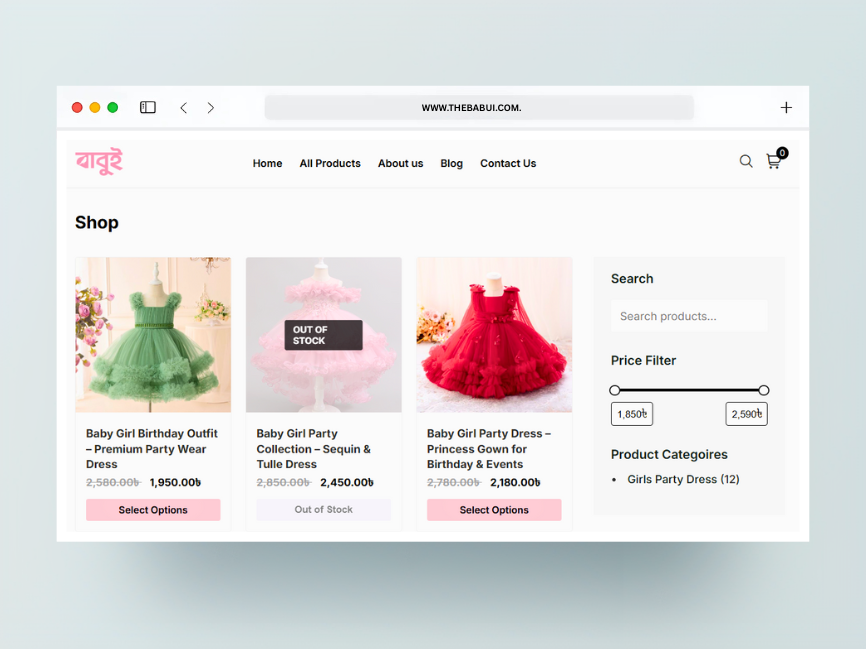
Task: Click the Shop page heading
Action: pos(97,223)
